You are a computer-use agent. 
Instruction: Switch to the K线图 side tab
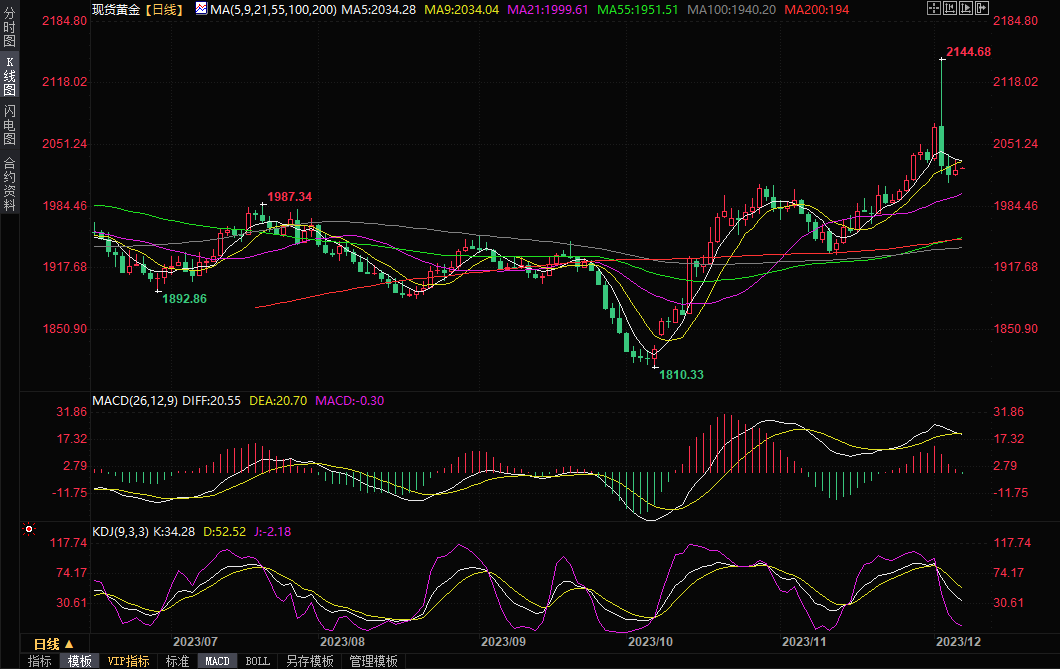coord(9,77)
